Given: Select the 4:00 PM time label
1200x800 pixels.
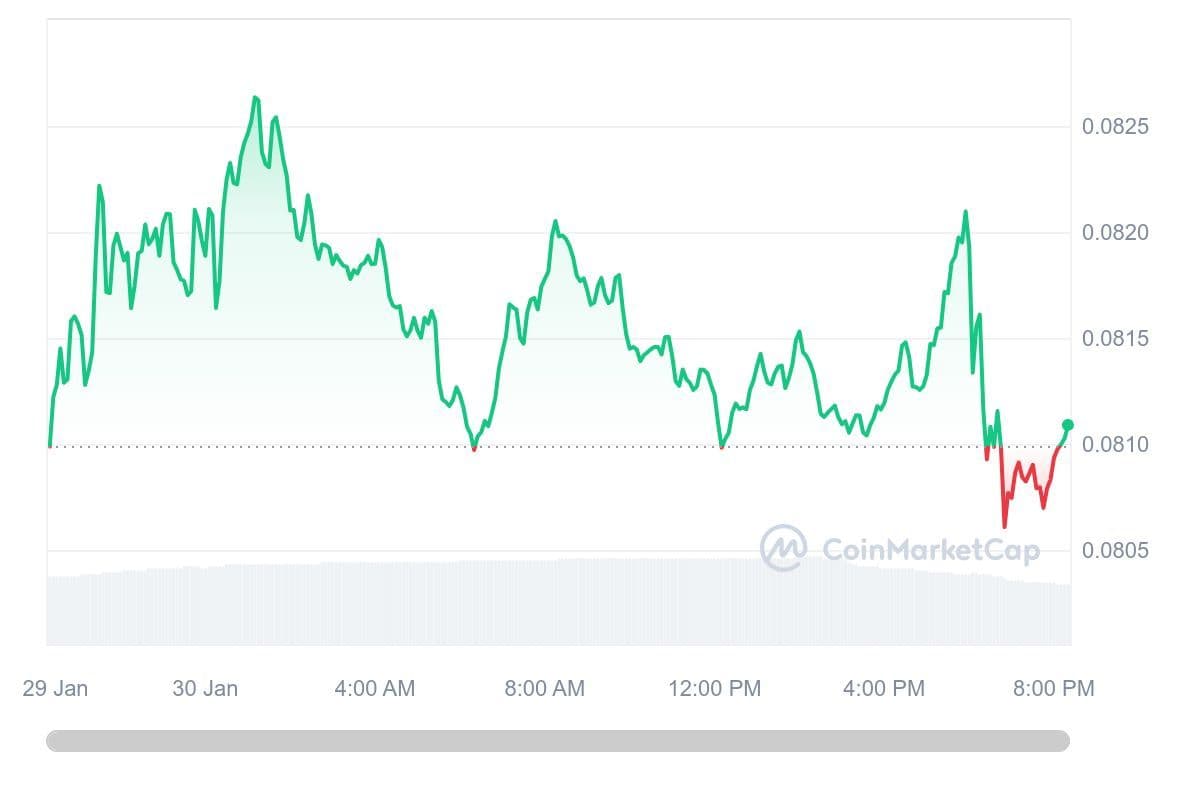Looking at the screenshot, I should [x=884, y=689].
